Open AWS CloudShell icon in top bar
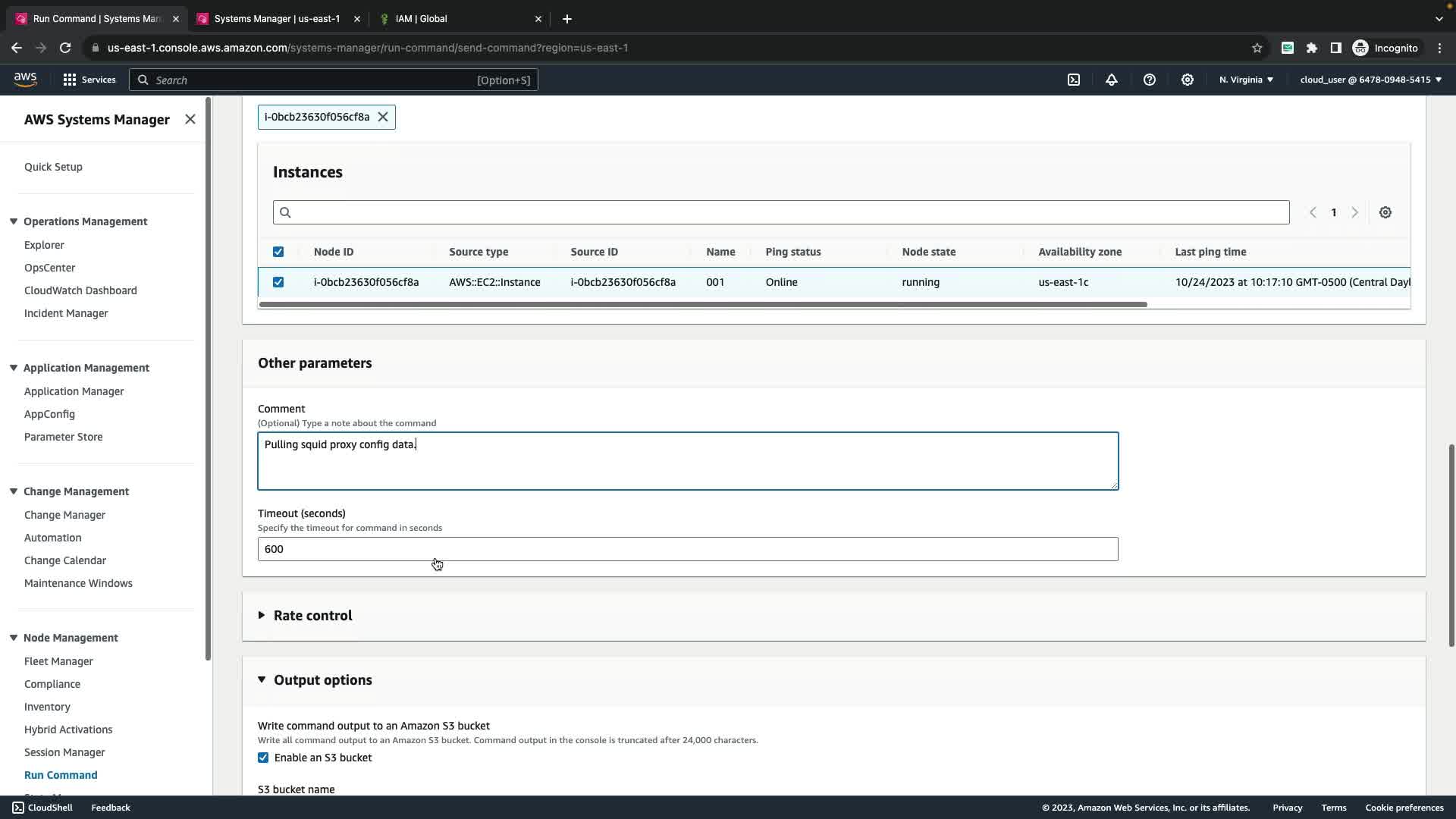 coord(1074,80)
